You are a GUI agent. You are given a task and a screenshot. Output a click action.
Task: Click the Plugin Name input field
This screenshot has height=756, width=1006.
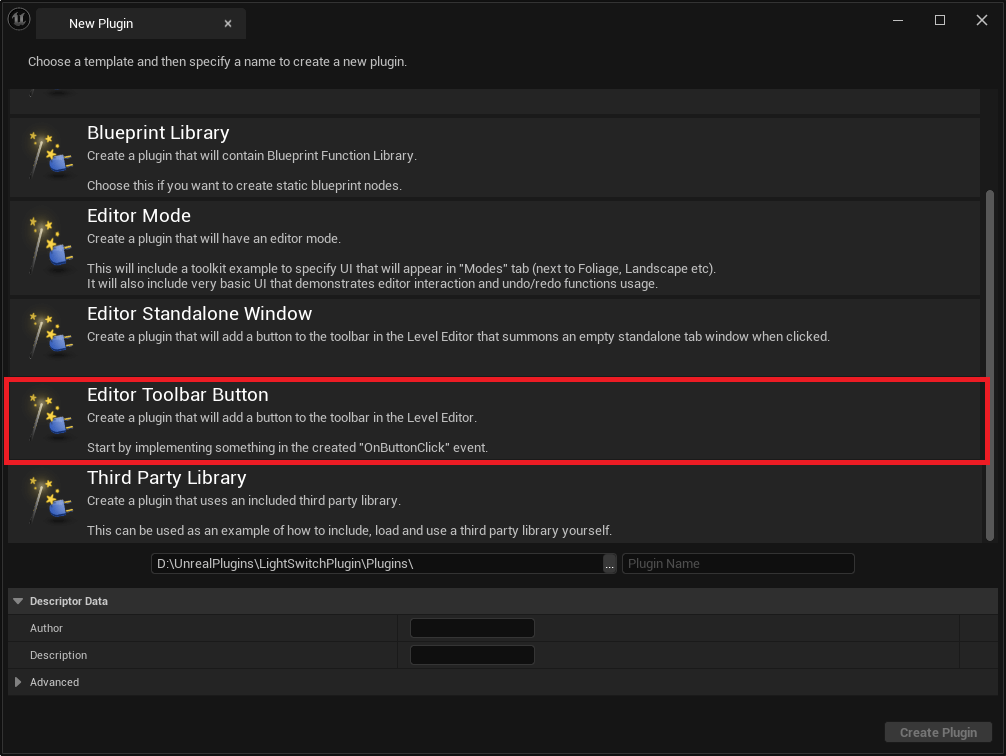(x=738, y=564)
